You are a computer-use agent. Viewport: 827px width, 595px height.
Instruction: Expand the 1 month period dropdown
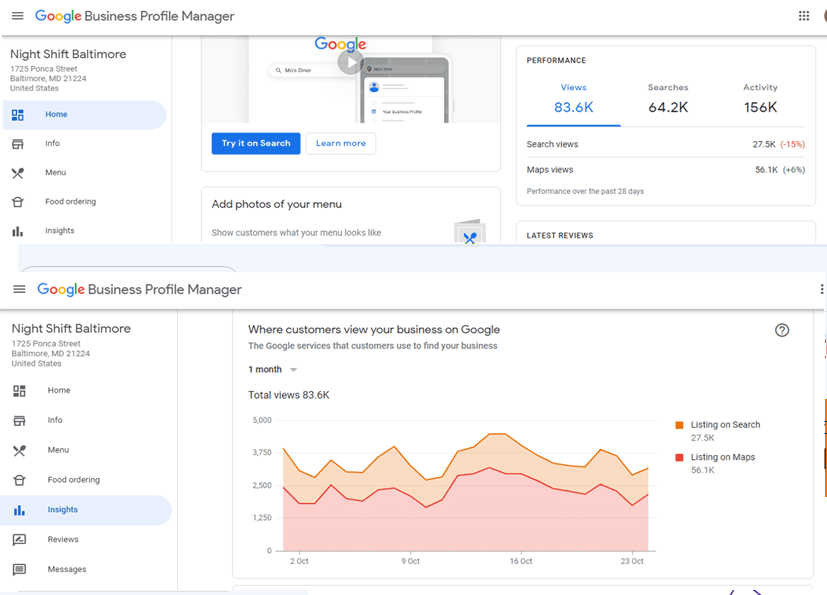[273, 369]
